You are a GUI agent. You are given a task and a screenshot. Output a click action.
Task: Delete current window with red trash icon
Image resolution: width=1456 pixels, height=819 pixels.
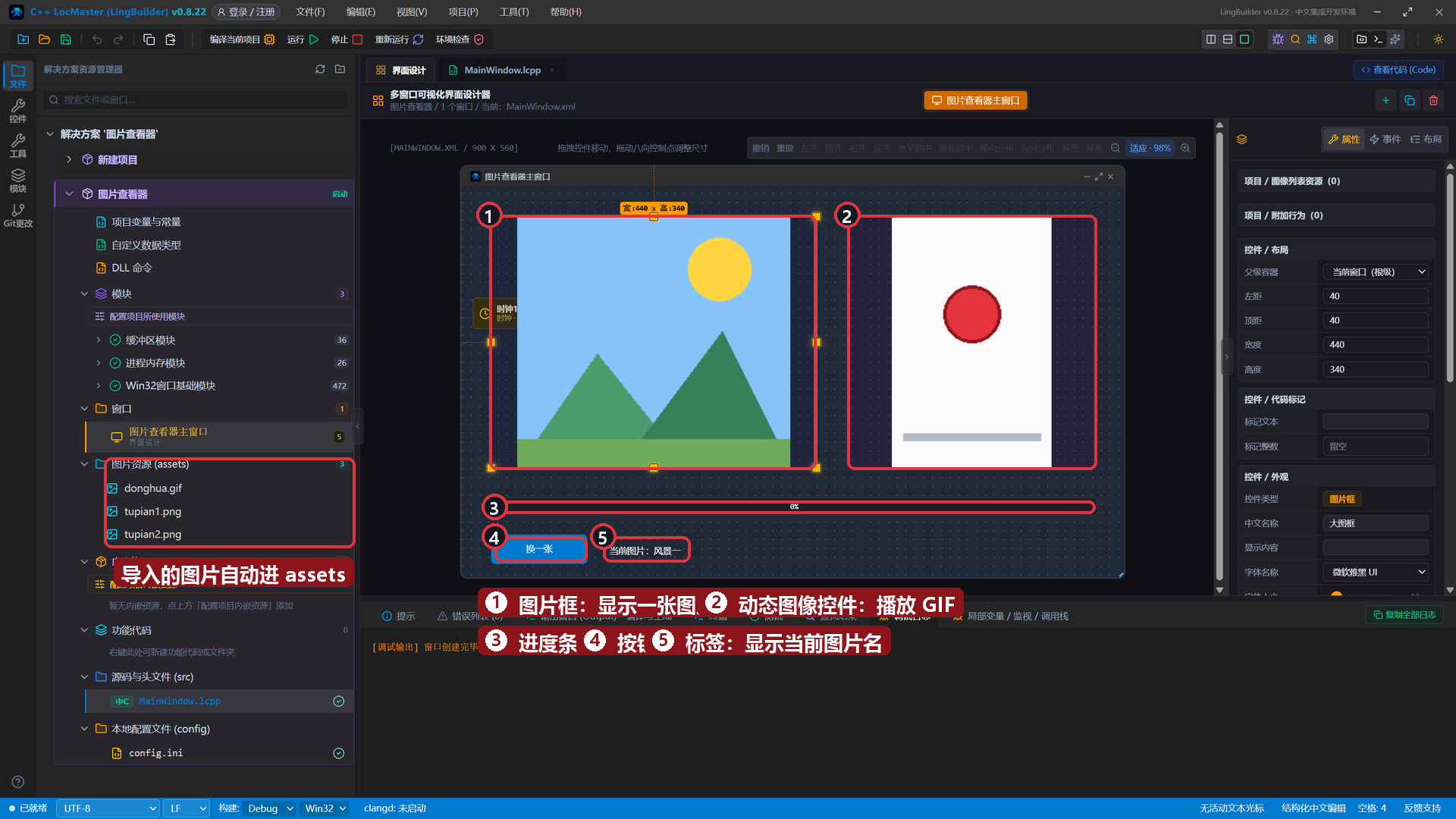[1433, 100]
